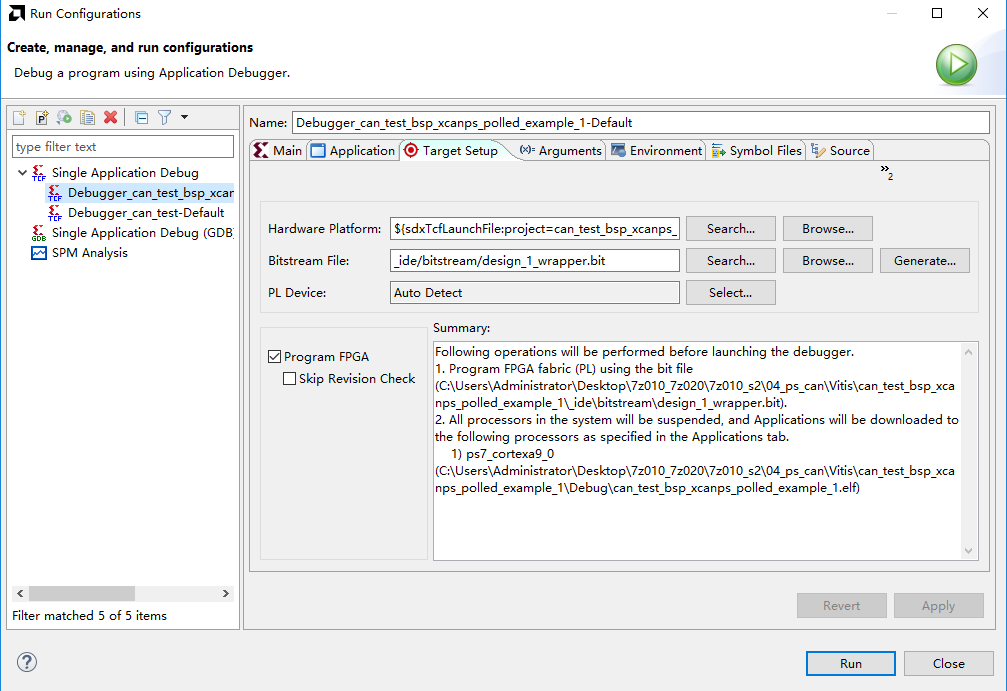Click the Bitstream File text field
This screenshot has height=691, width=1007.
(534, 261)
